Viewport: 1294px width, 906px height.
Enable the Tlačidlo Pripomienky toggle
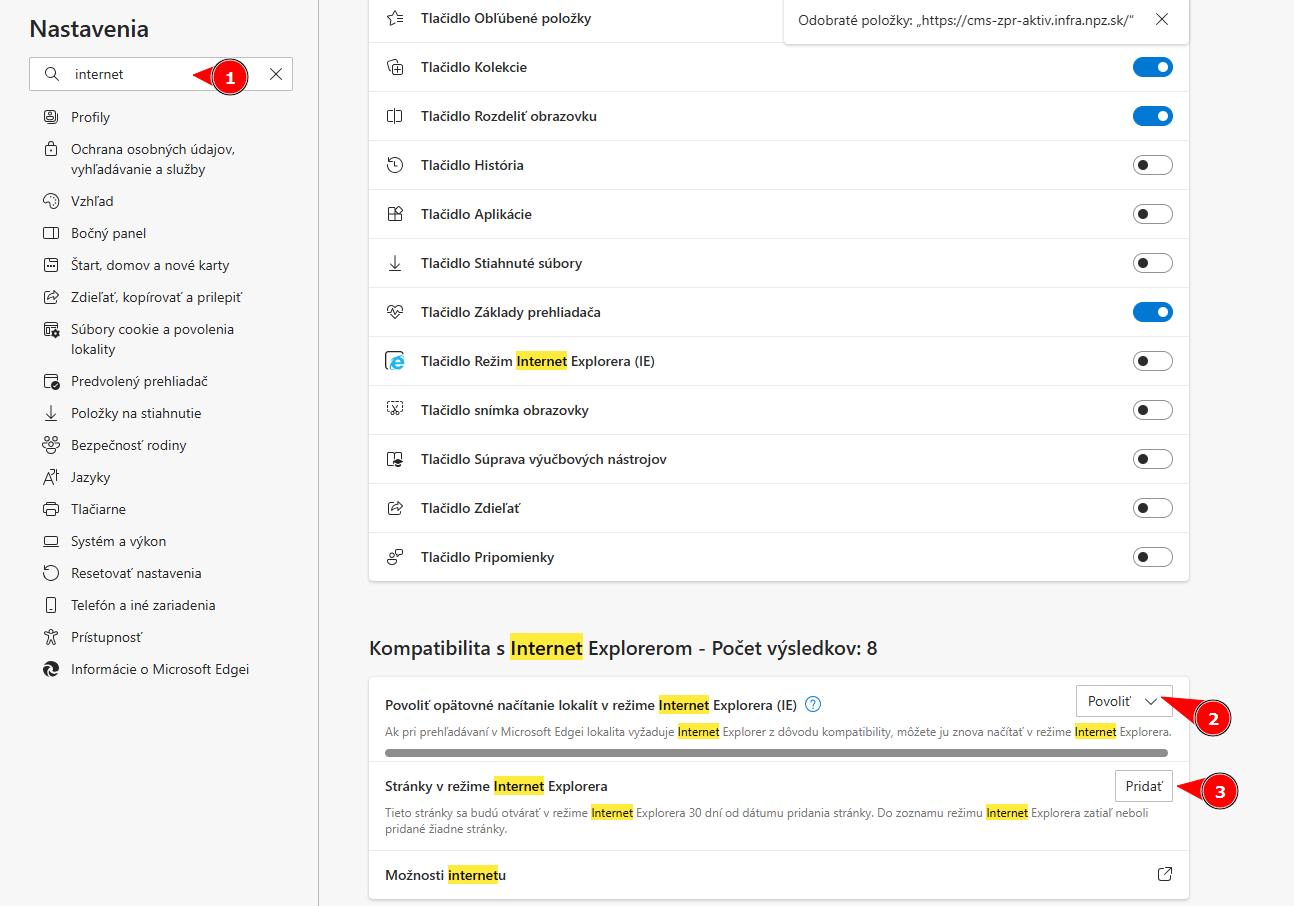(x=1152, y=557)
